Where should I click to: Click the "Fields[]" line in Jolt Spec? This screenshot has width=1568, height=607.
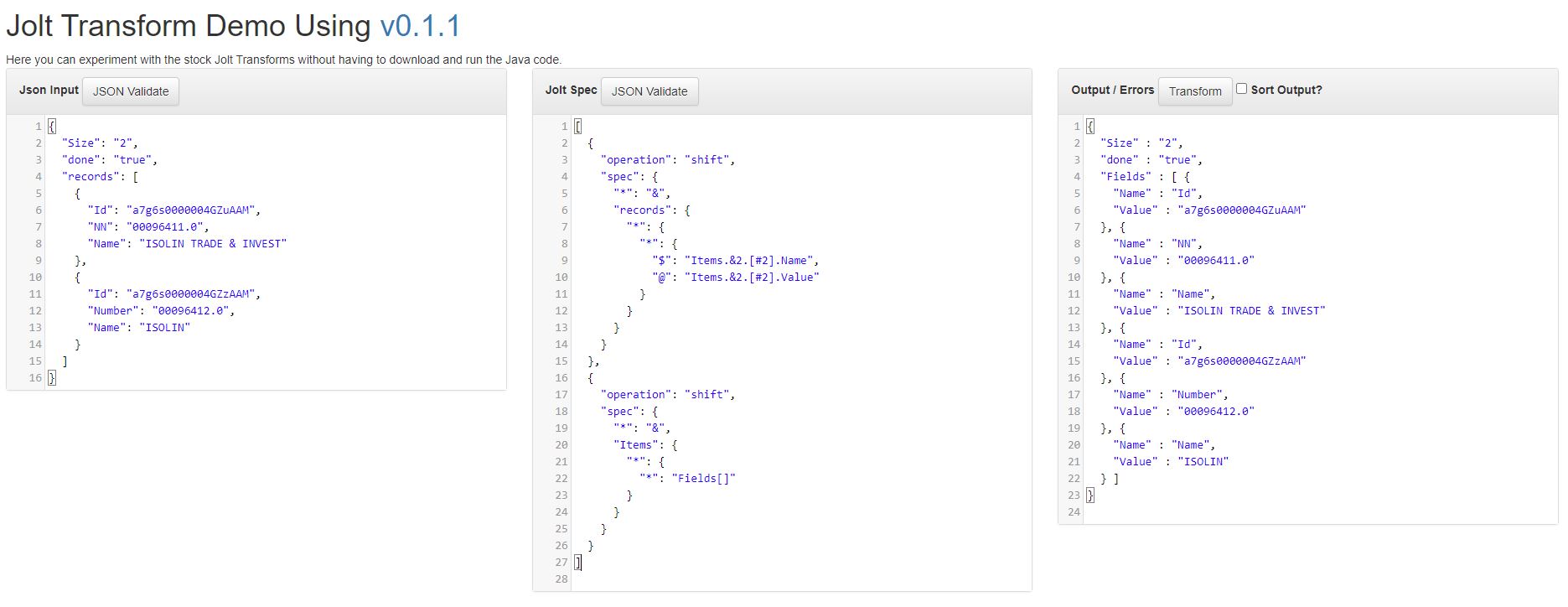(x=687, y=478)
